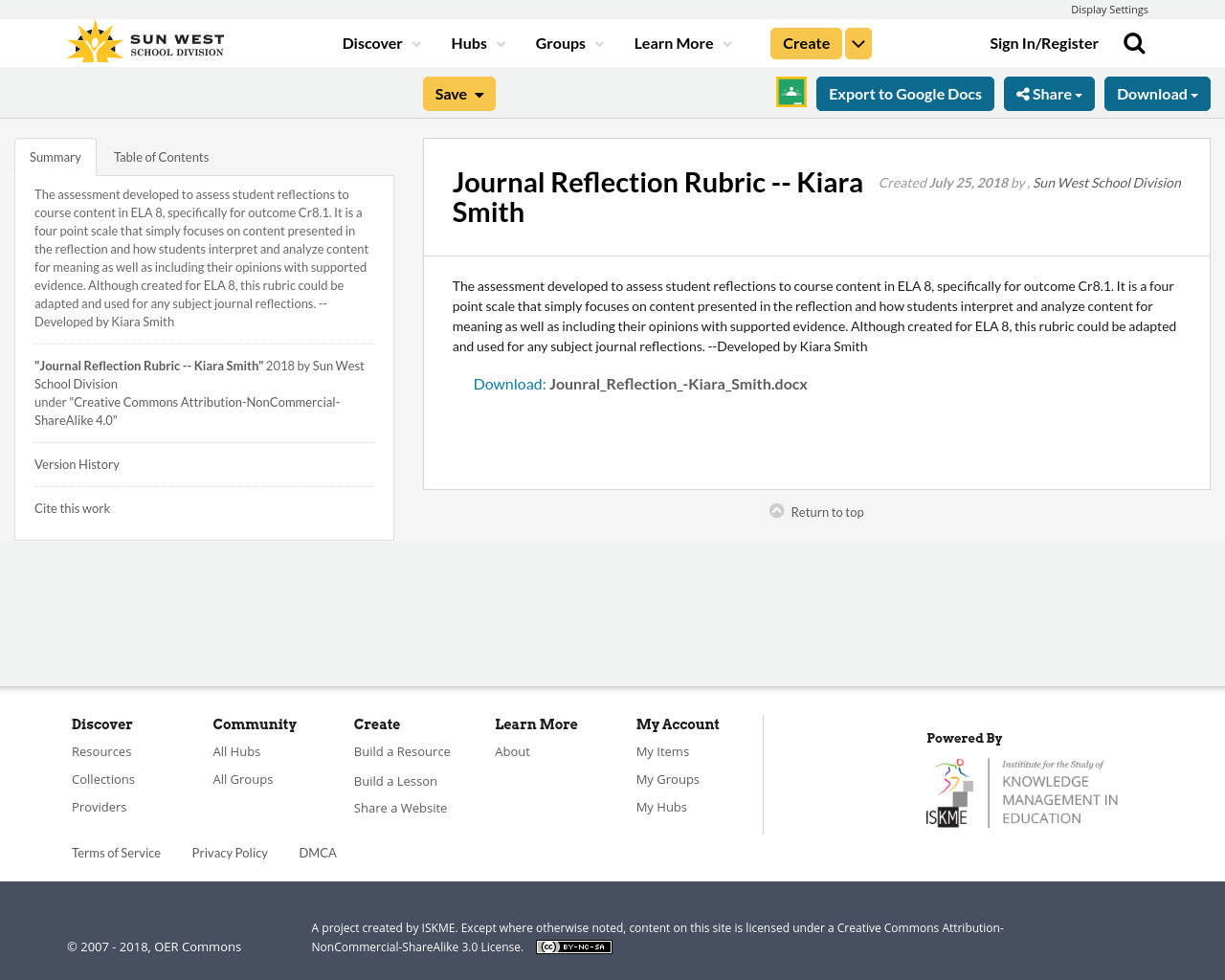View Version History
This screenshot has width=1225, height=980.
click(77, 463)
